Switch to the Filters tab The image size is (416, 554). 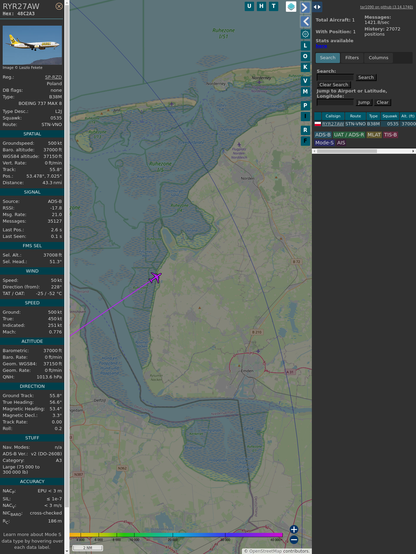pos(352,58)
